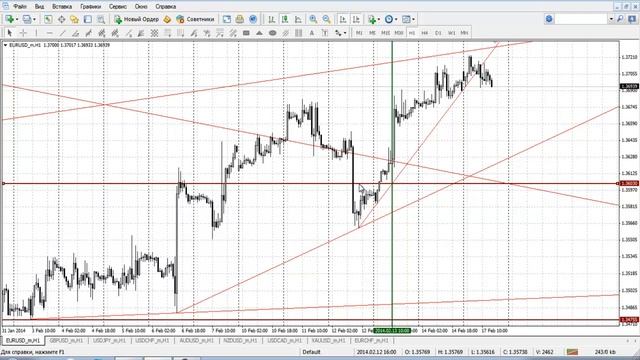
Task: Click the print chart icon
Action: [240, 19]
